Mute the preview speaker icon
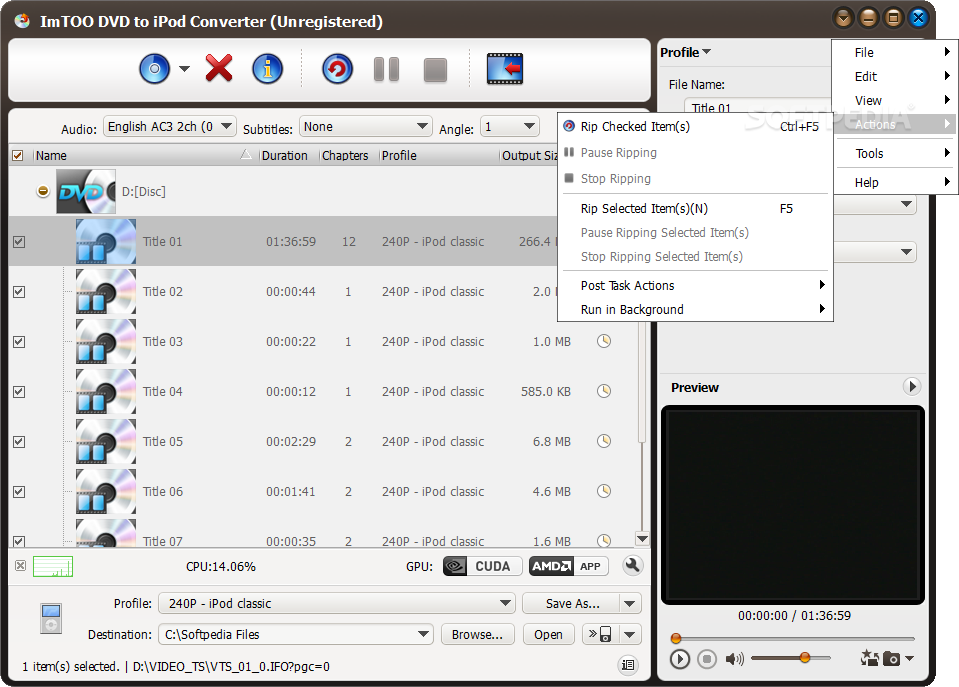This screenshot has width=959, height=687. (735, 659)
